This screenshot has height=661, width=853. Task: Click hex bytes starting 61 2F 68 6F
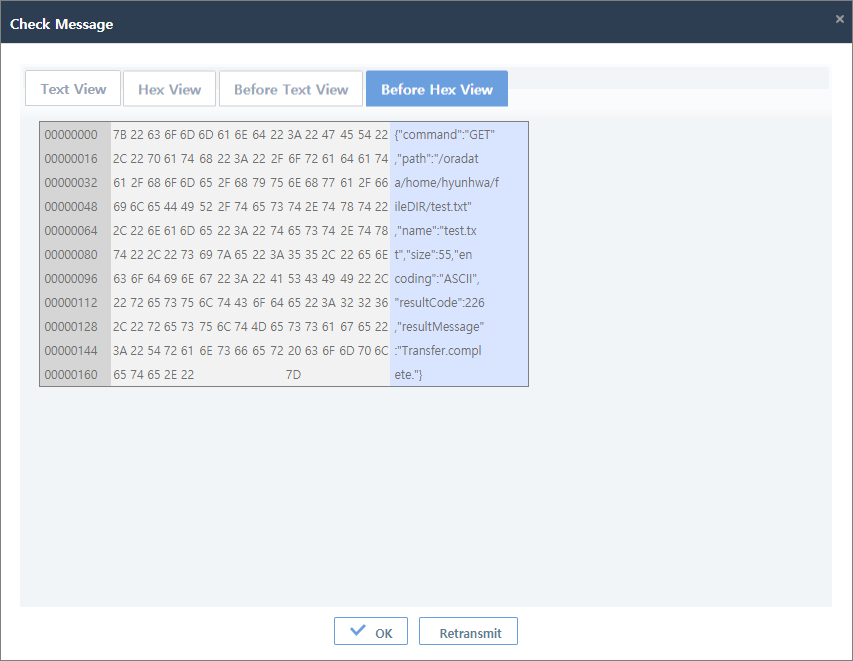(x=250, y=182)
